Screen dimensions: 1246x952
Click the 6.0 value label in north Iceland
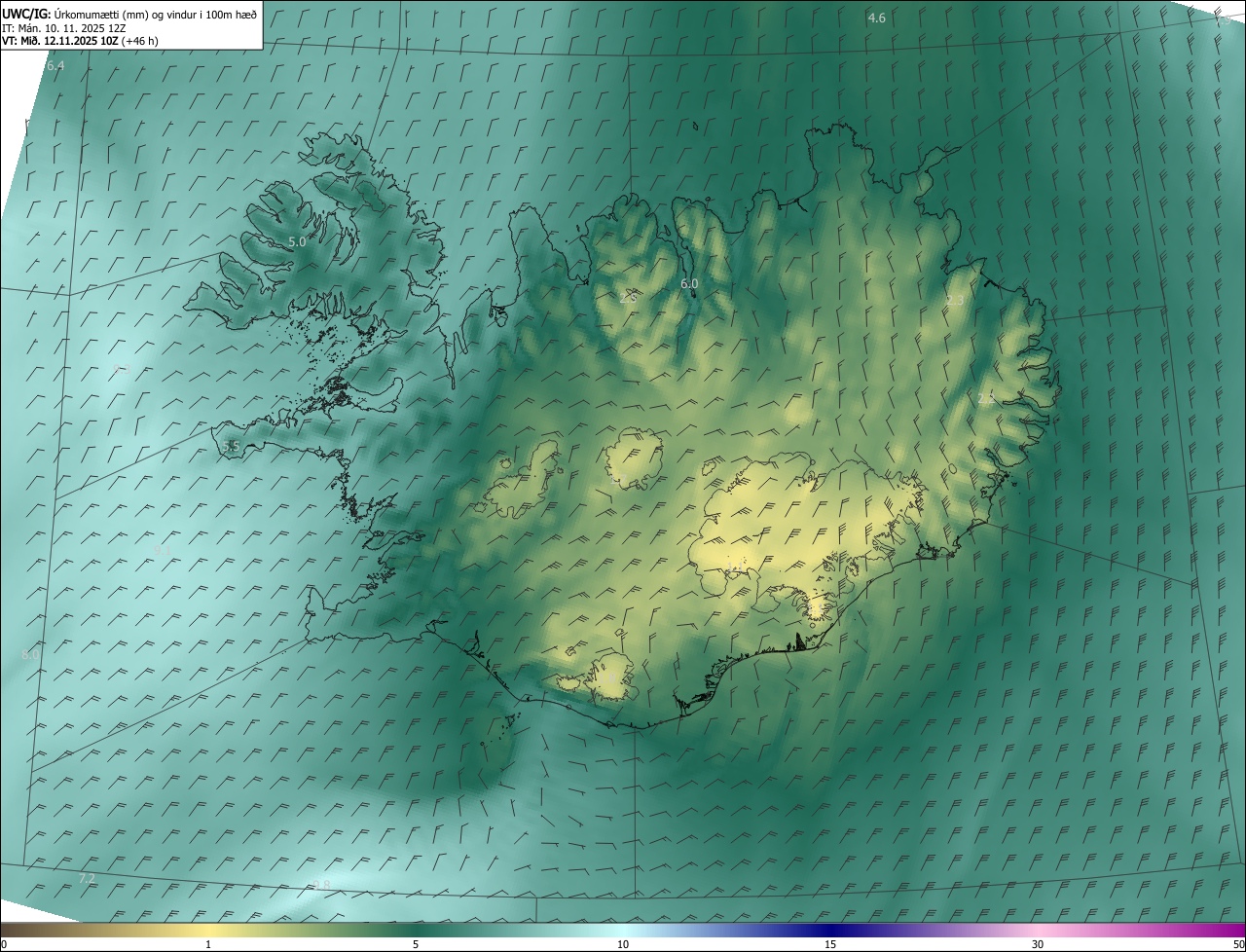pyautogui.click(x=689, y=283)
